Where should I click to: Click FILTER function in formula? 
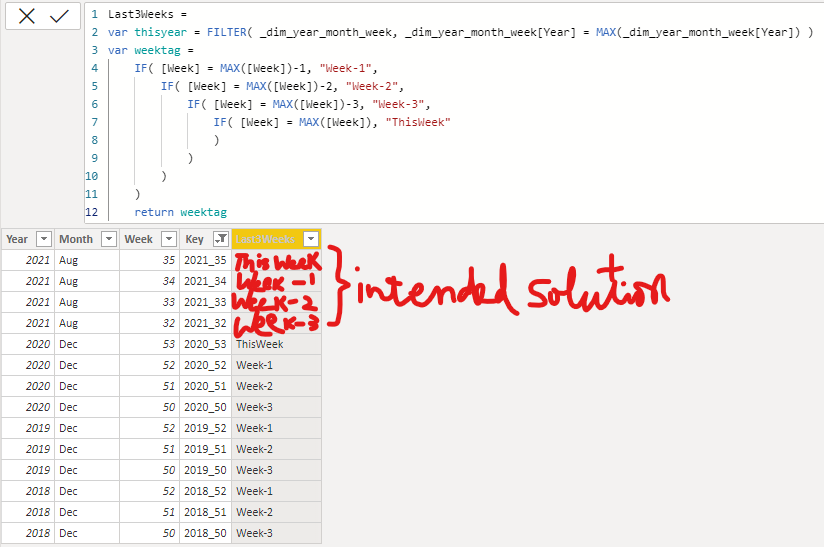click(x=226, y=32)
